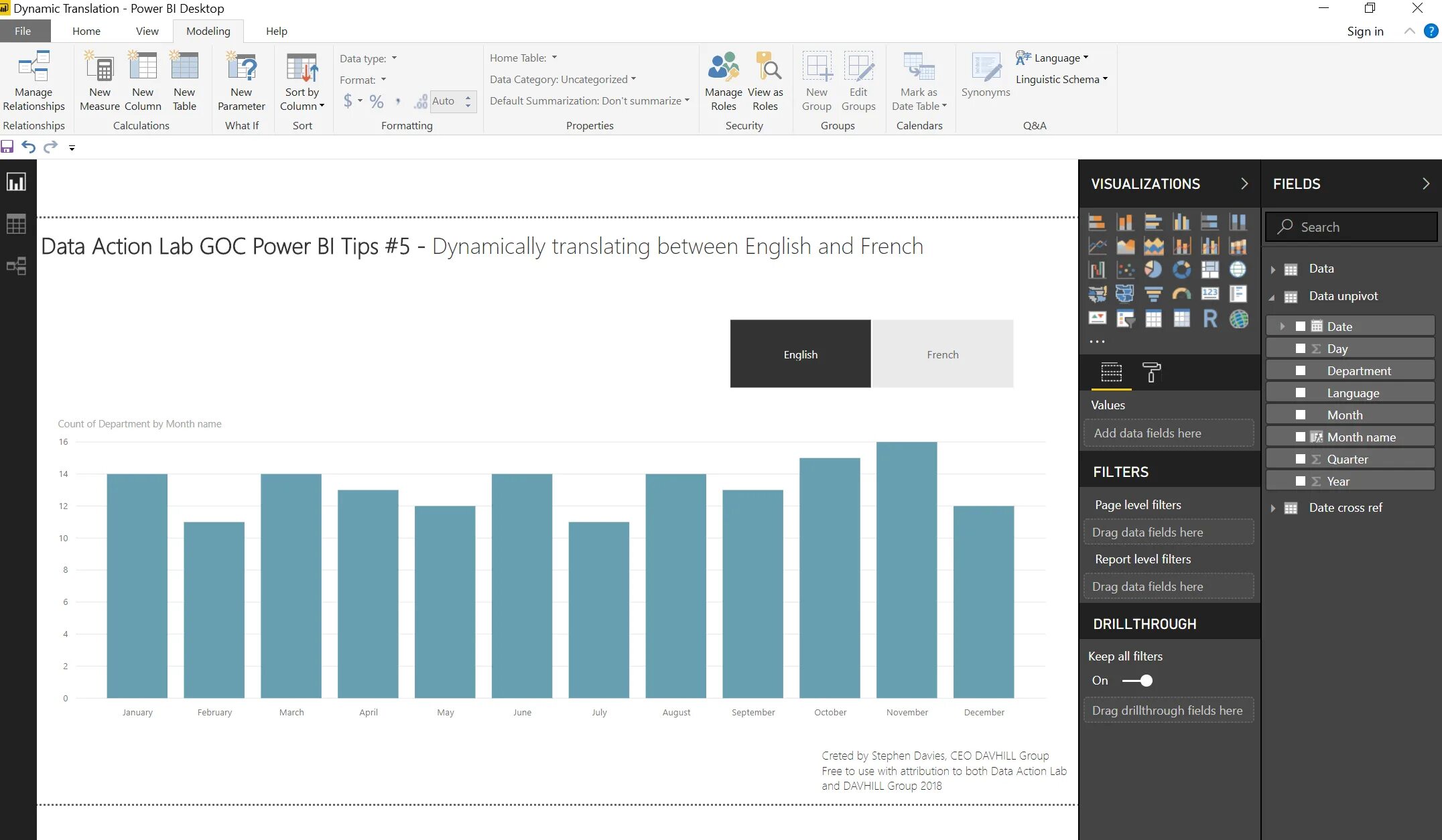This screenshot has height=840, width=1442.
Task: Click the English language button
Action: pyautogui.click(x=800, y=354)
